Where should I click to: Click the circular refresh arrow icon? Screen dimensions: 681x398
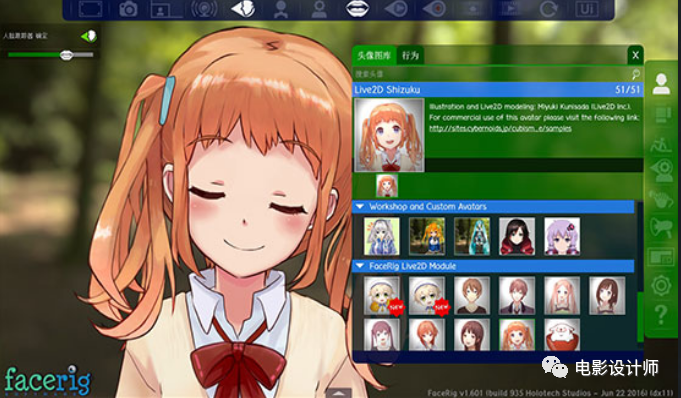pyautogui.click(x=549, y=9)
